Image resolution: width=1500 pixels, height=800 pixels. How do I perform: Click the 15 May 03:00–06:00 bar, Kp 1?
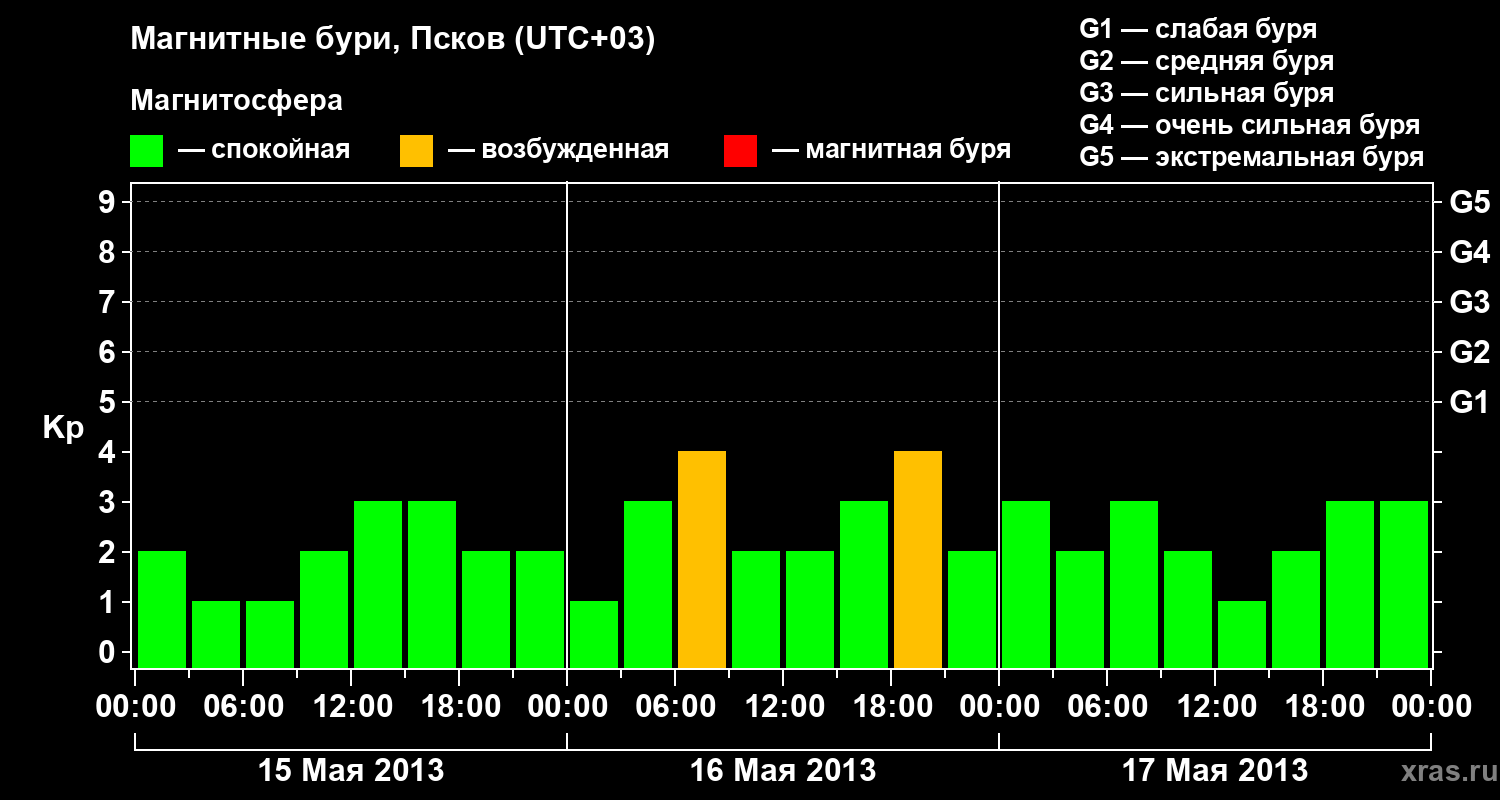click(x=216, y=635)
